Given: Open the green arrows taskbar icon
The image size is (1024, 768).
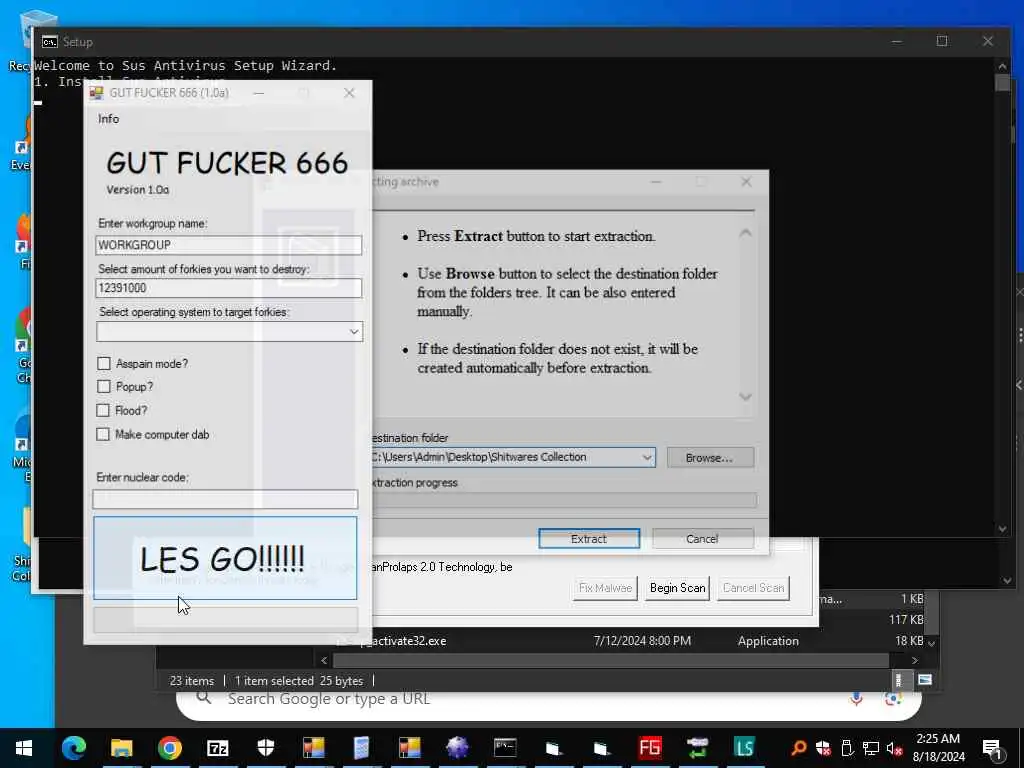Looking at the screenshot, I should pos(697,748).
